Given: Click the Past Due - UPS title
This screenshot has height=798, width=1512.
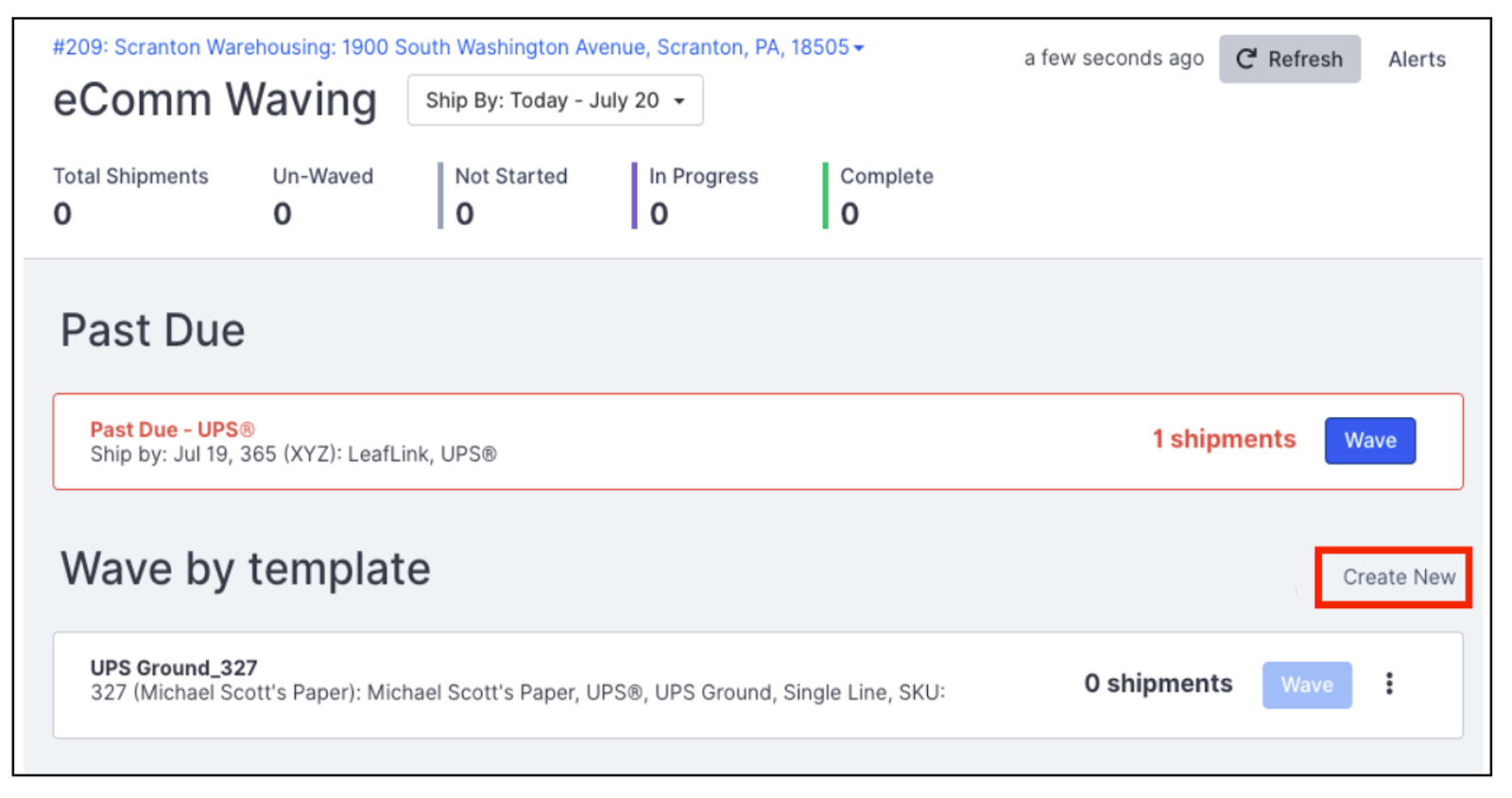Looking at the screenshot, I should click(172, 429).
